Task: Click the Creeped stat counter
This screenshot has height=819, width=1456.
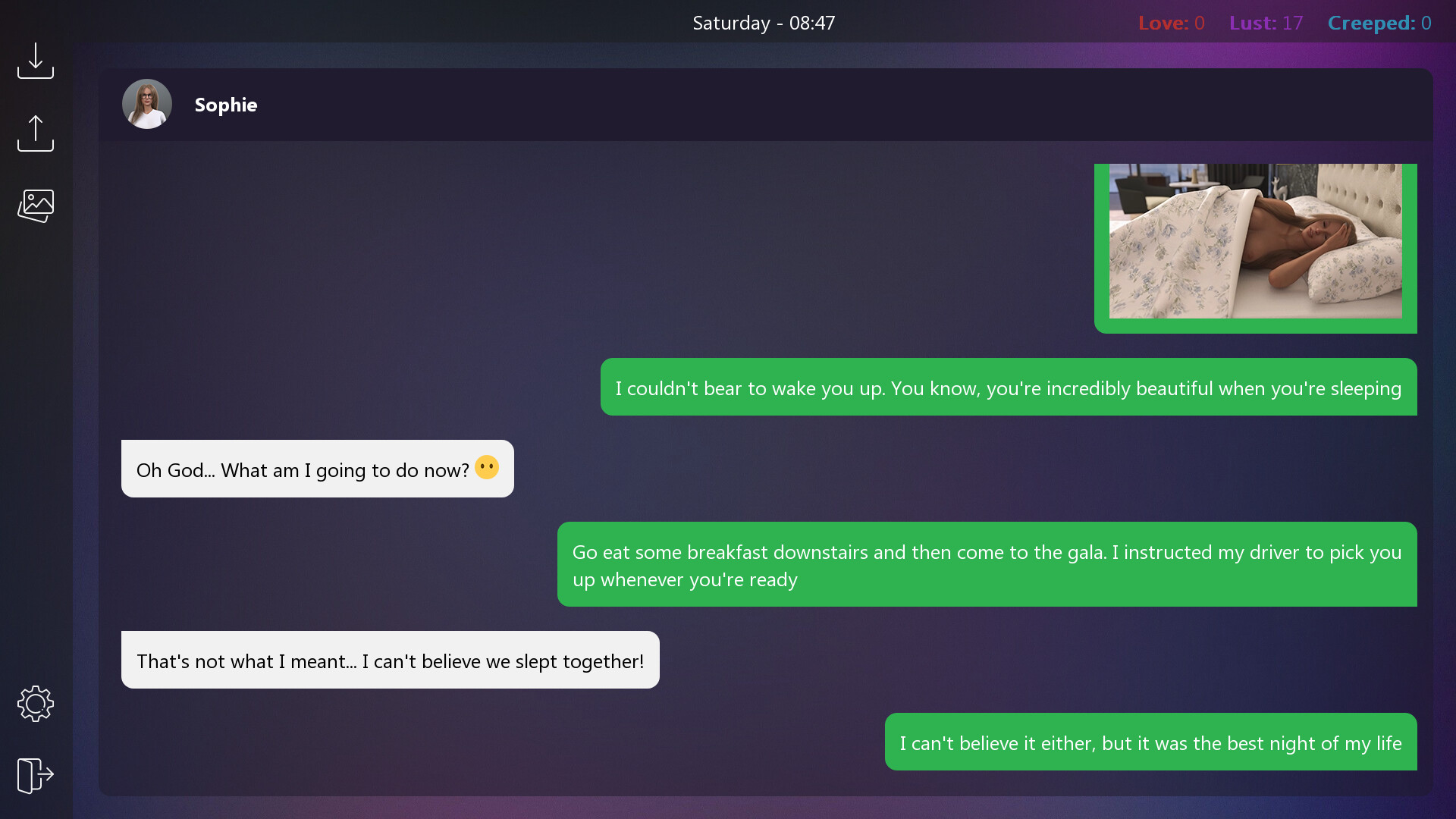Action: click(x=1379, y=23)
